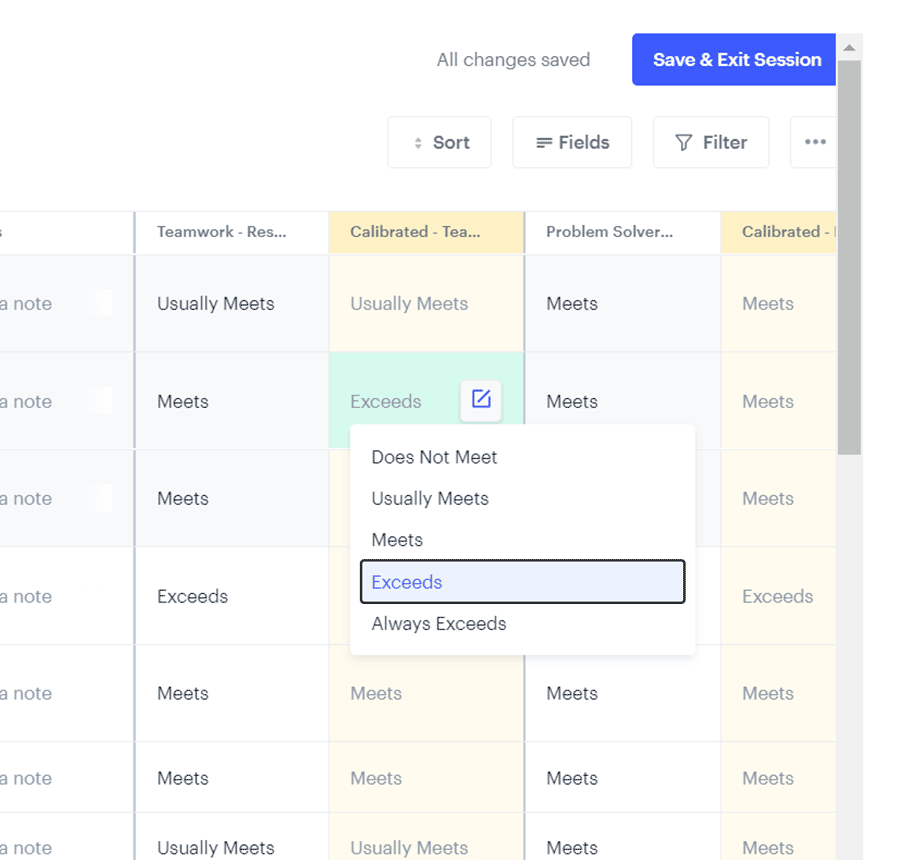Click the scrollbar up arrow
The image size is (900, 860).
[x=849, y=48]
